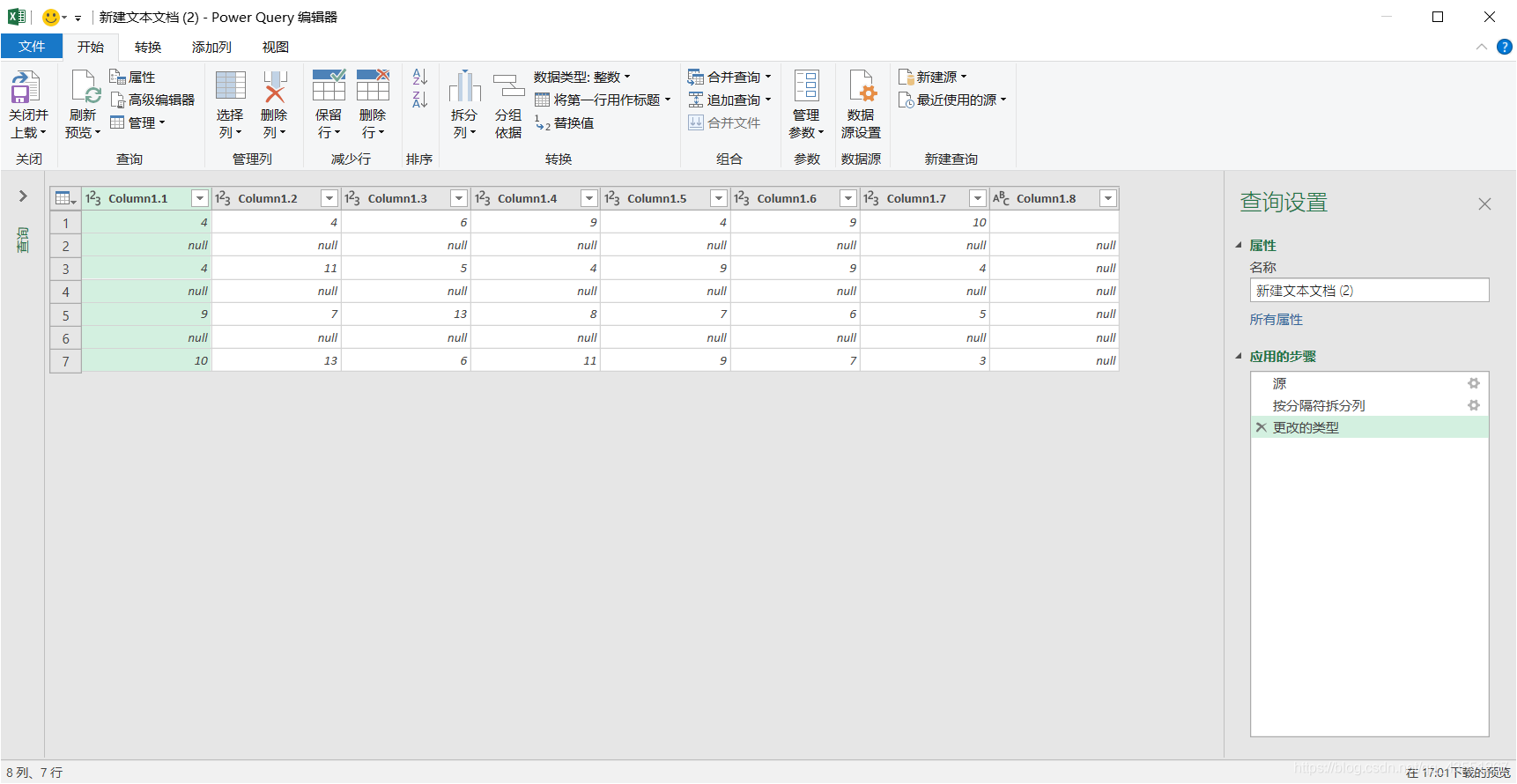Open the New Source (新建源) dropdown
The image size is (1517, 784).
[x=932, y=77]
